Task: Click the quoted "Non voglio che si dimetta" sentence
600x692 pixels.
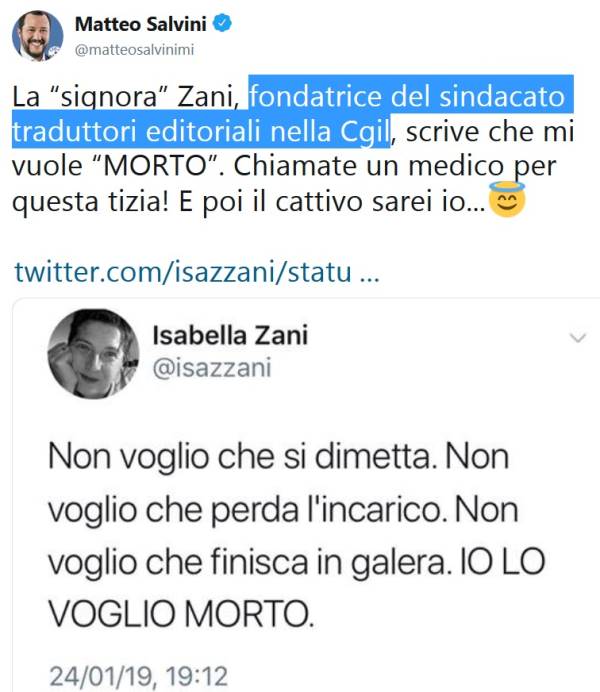Action: click(x=240, y=456)
